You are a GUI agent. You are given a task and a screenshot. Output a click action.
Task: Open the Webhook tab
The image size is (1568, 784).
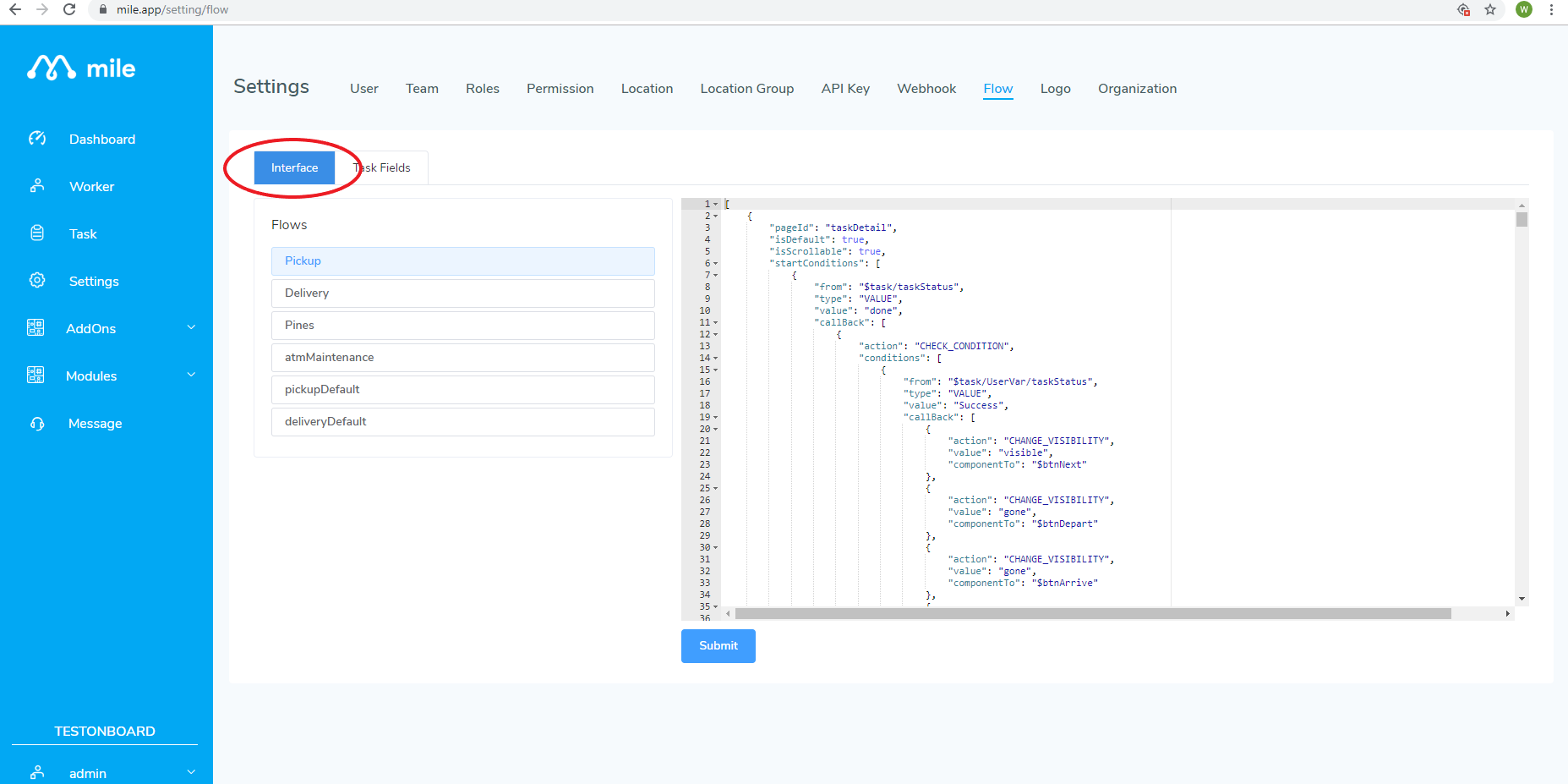coord(926,89)
